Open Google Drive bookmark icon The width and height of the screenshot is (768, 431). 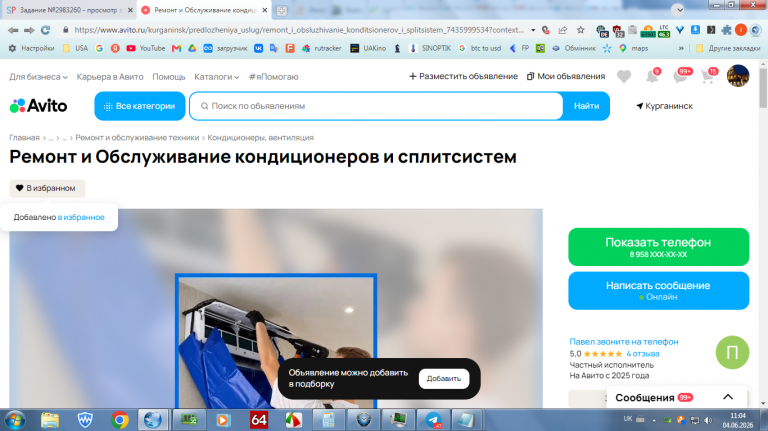coord(192,48)
